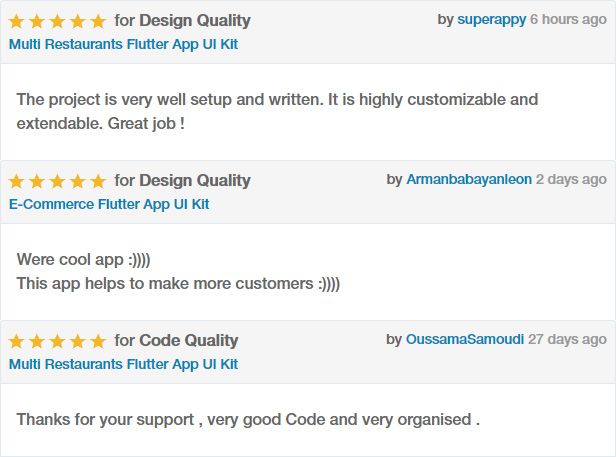Click the '2 days ago' timestamp
616x457 pixels.
(572, 179)
